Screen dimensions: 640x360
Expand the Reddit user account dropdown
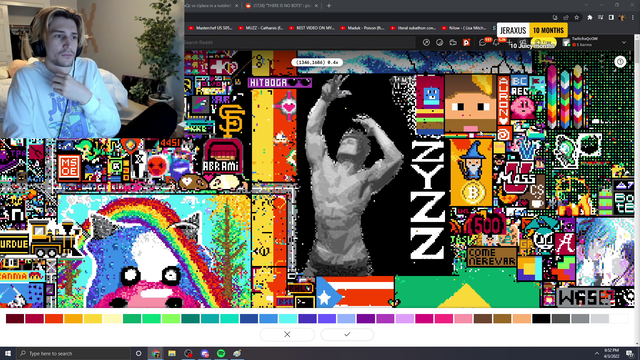point(624,42)
